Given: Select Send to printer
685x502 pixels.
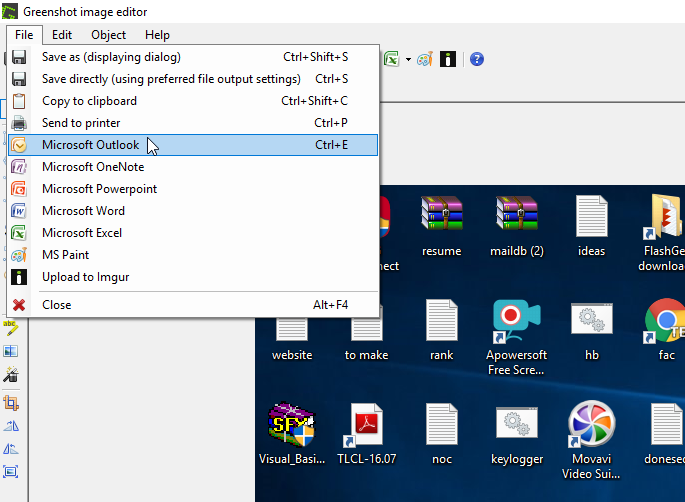Looking at the screenshot, I should point(193,123).
